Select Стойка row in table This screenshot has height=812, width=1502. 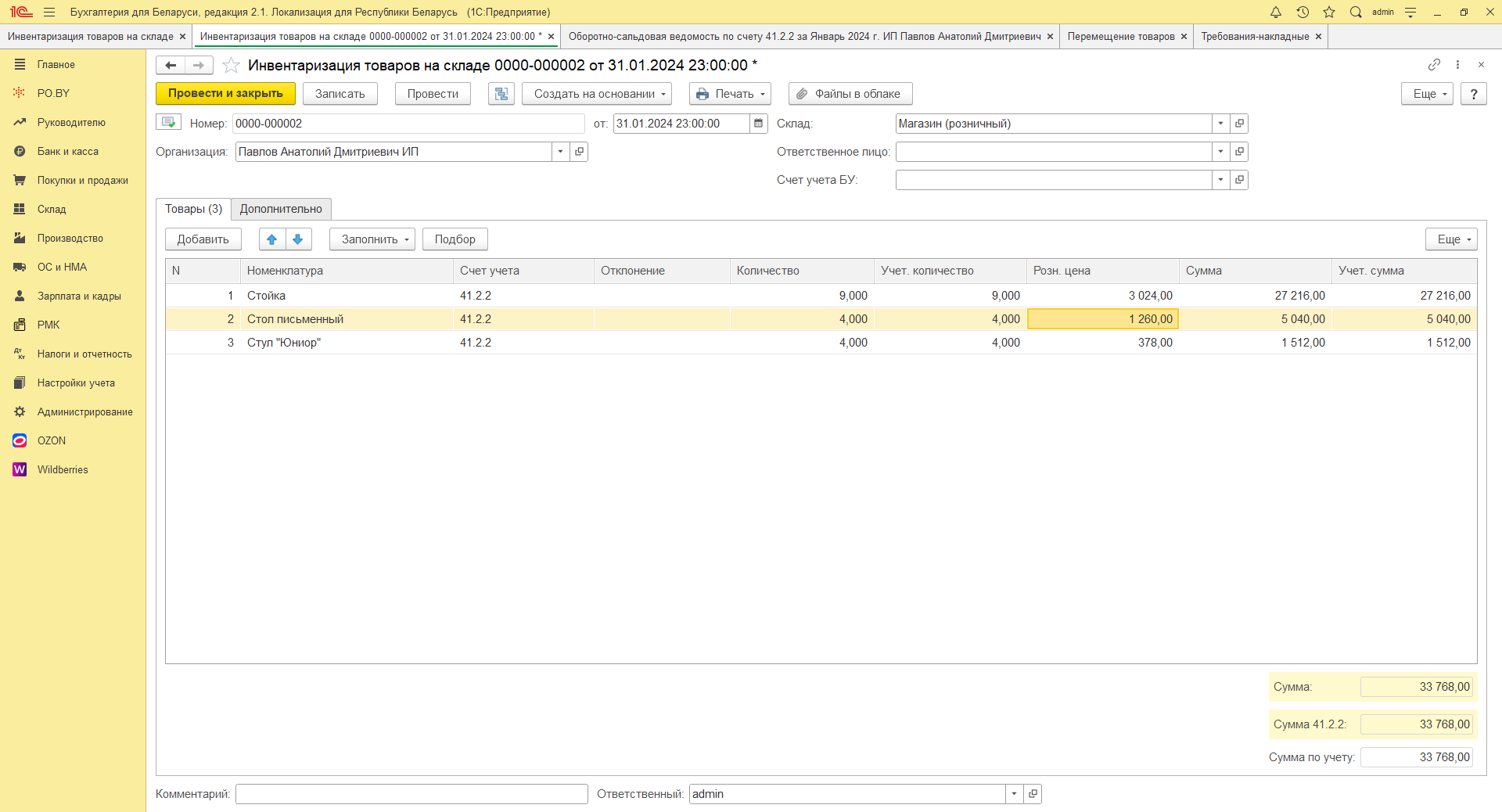pyautogui.click(x=821, y=296)
